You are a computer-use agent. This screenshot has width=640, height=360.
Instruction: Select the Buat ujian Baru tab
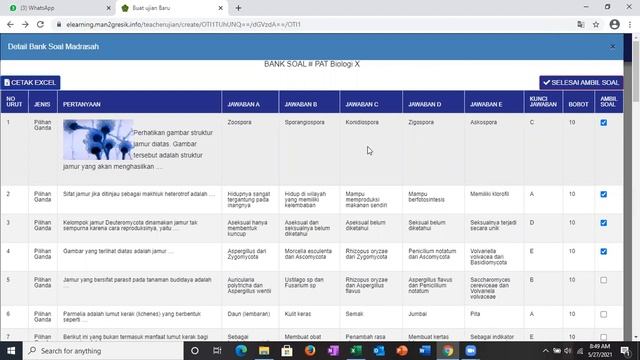tap(171, 8)
